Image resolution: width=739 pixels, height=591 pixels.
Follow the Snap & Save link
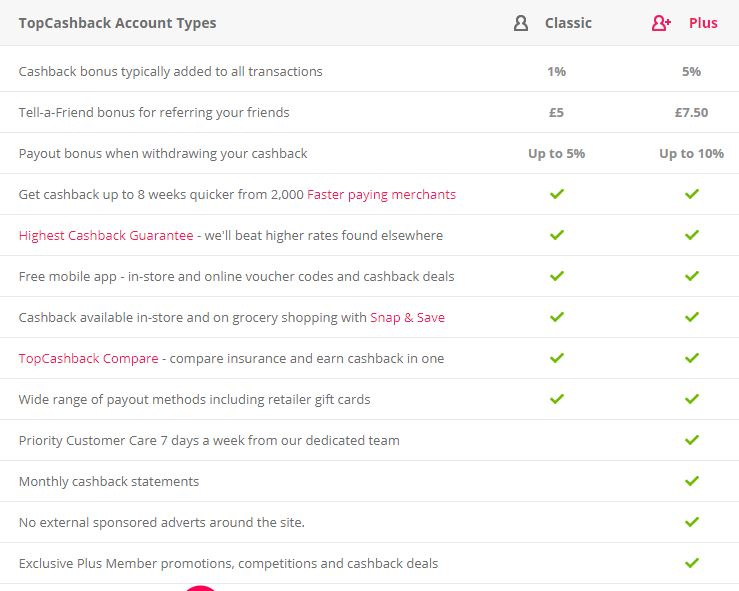click(x=407, y=318)
